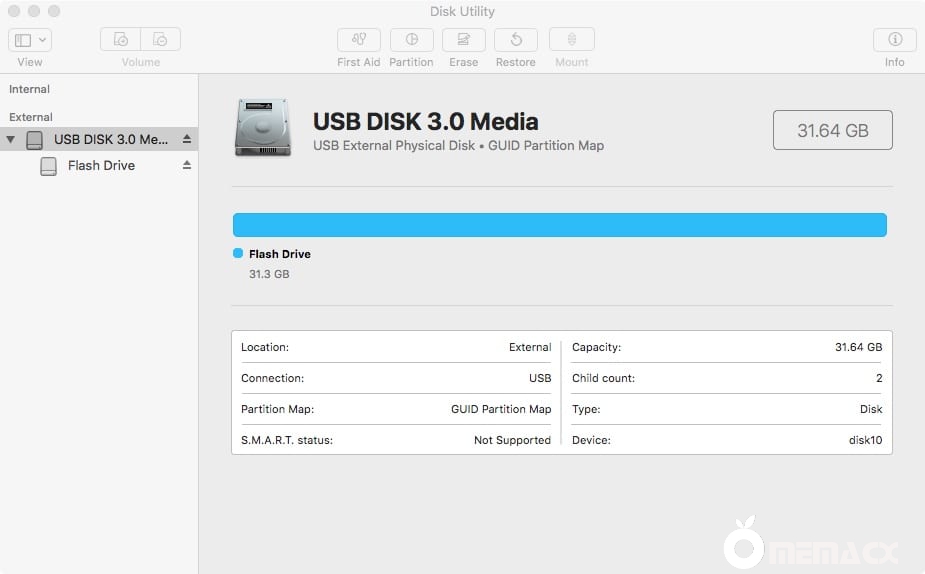Select the Restore toolbar icon
Screen dimensions: 925x574
[515, 40]
